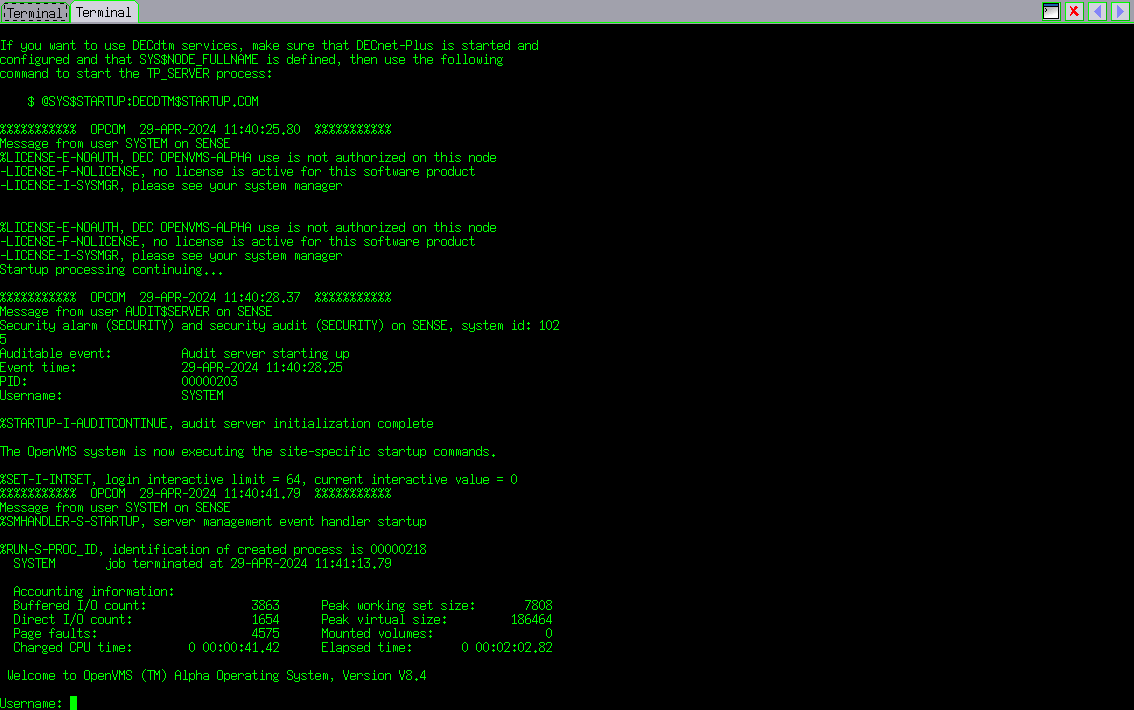
Task: Click "Audit server starting up" event text
Action: (x=265, y=354)
